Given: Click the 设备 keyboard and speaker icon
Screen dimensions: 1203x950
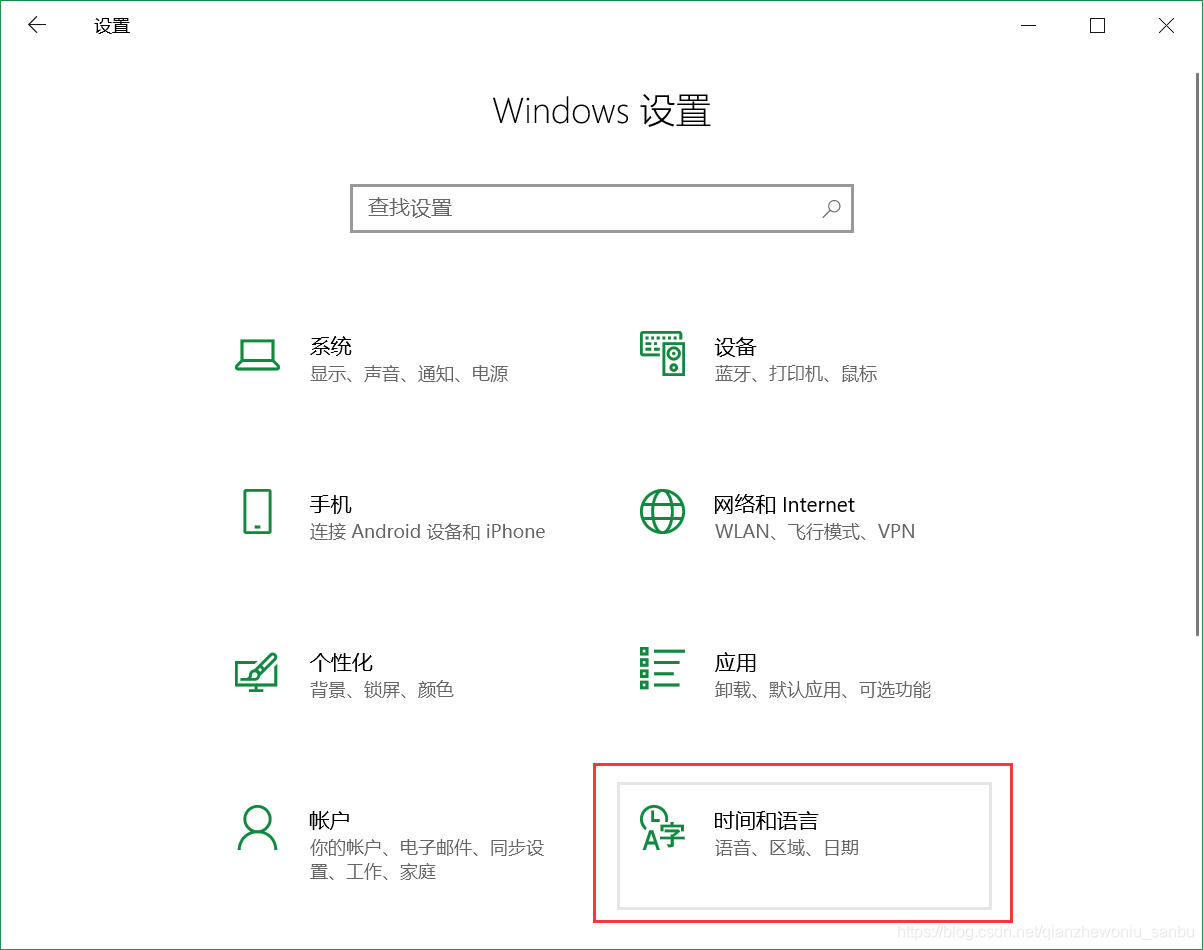Looking at the screenshot, I should pyautogui.click(x=662, y=353).
